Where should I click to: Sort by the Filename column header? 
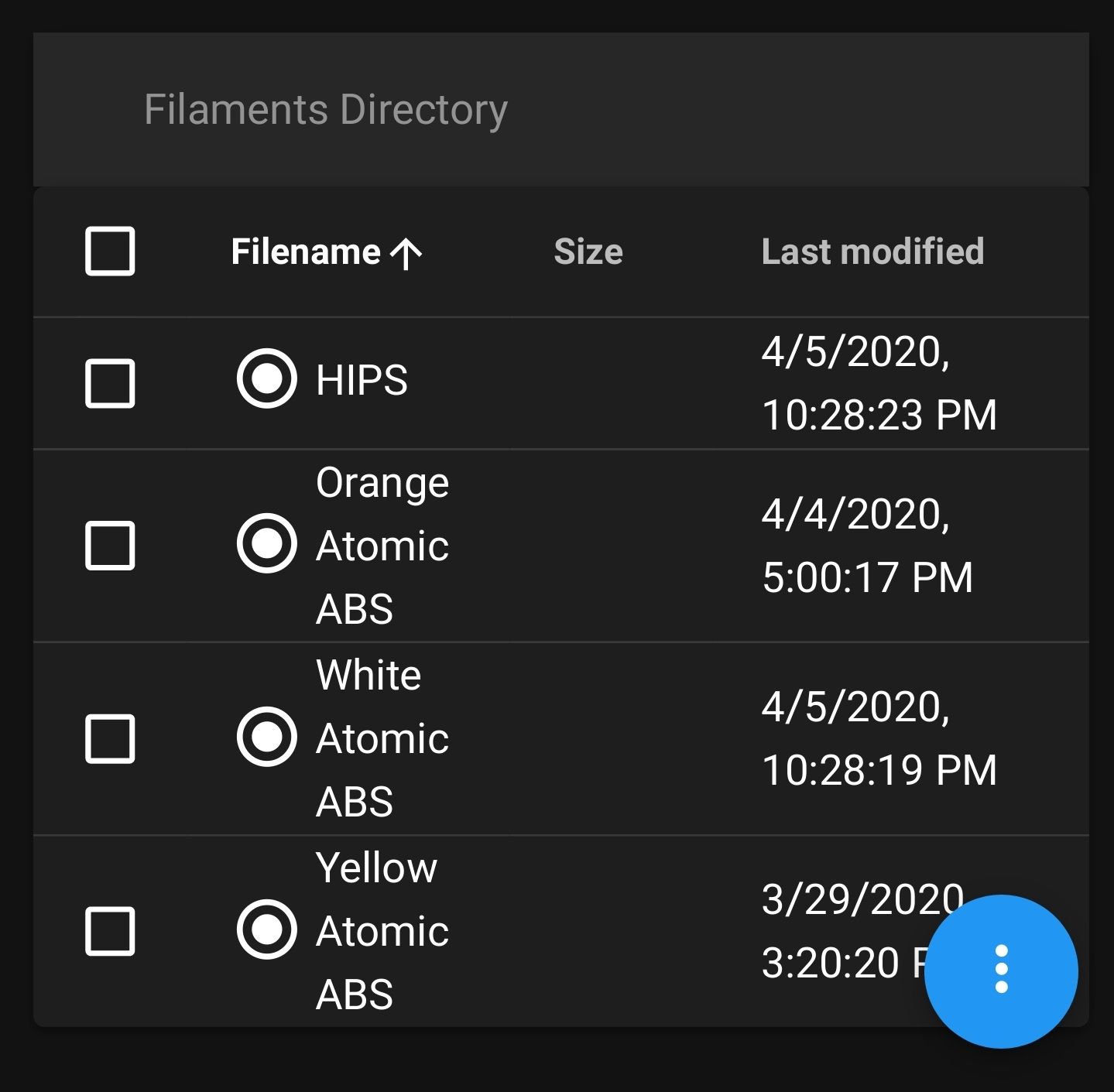point(306,252)
